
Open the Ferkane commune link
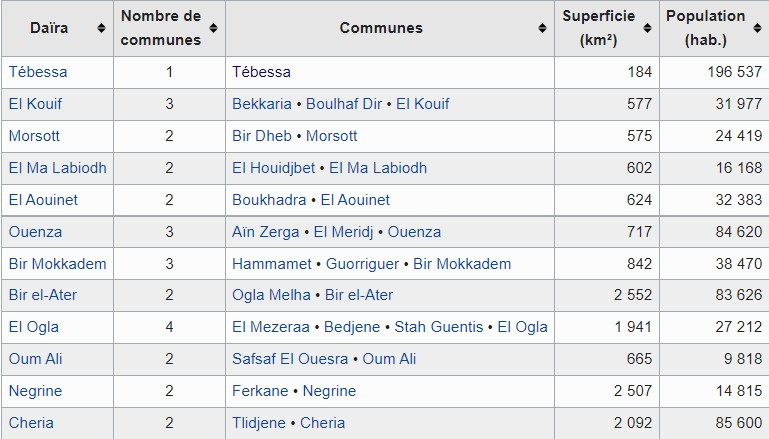pyautogui.click(x=260, y=391)
